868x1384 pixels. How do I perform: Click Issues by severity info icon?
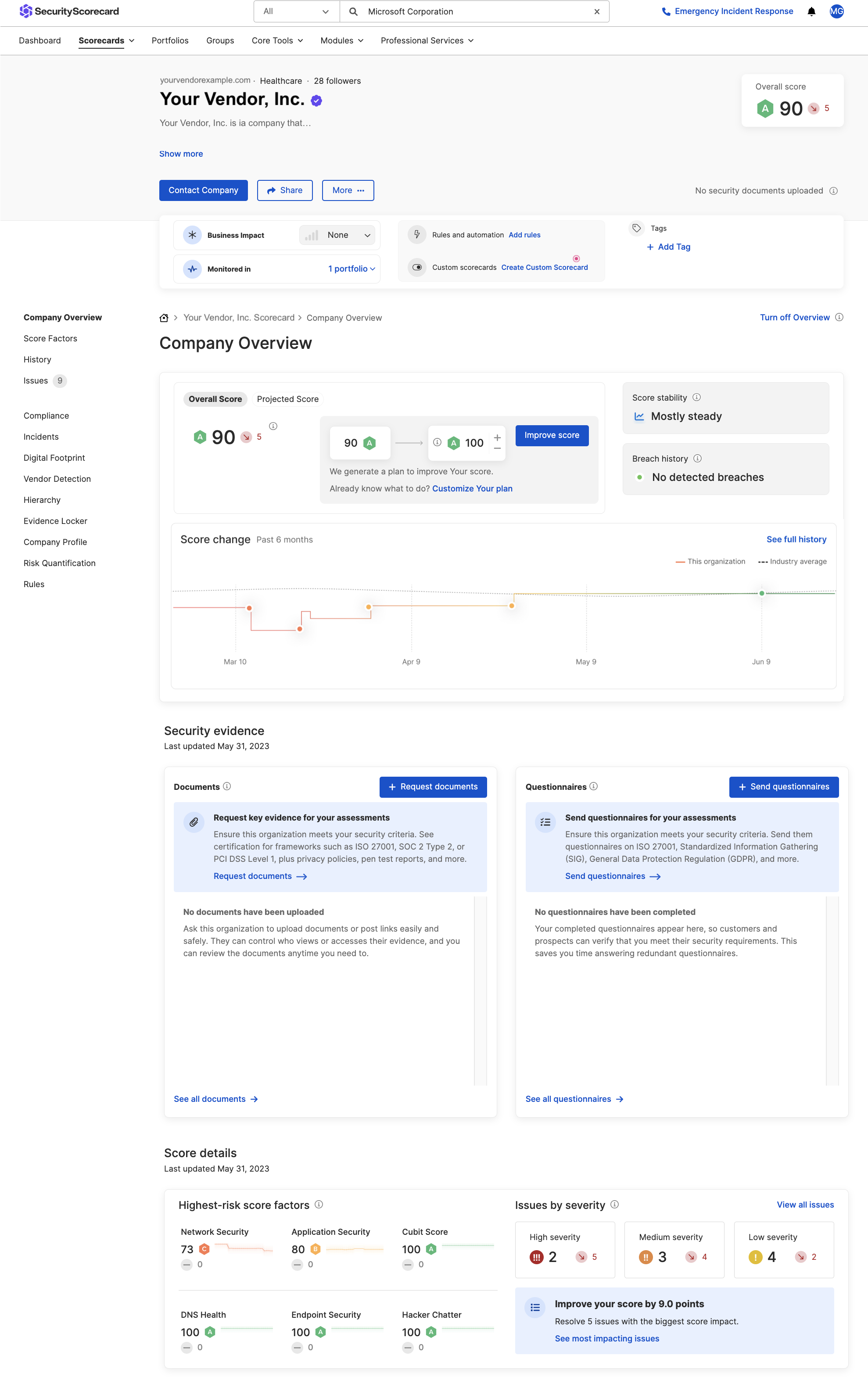[x=614, y=1205]
